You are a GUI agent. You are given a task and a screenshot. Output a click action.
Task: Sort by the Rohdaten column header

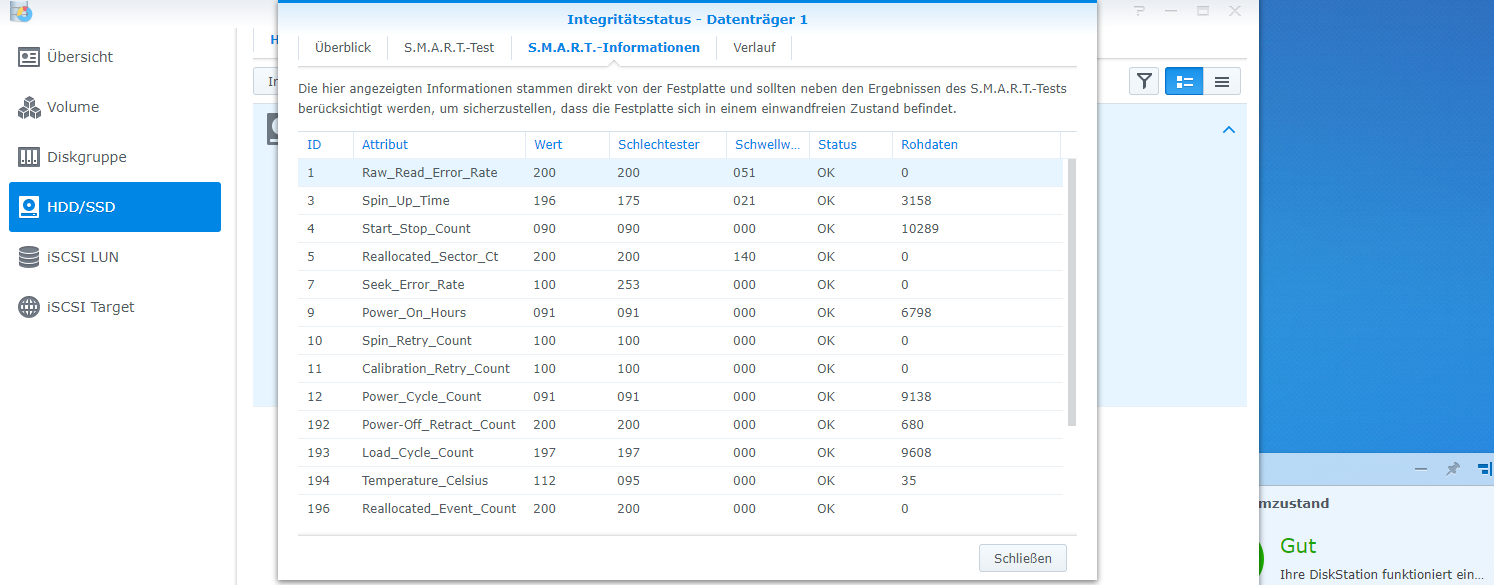pos(976,144)
